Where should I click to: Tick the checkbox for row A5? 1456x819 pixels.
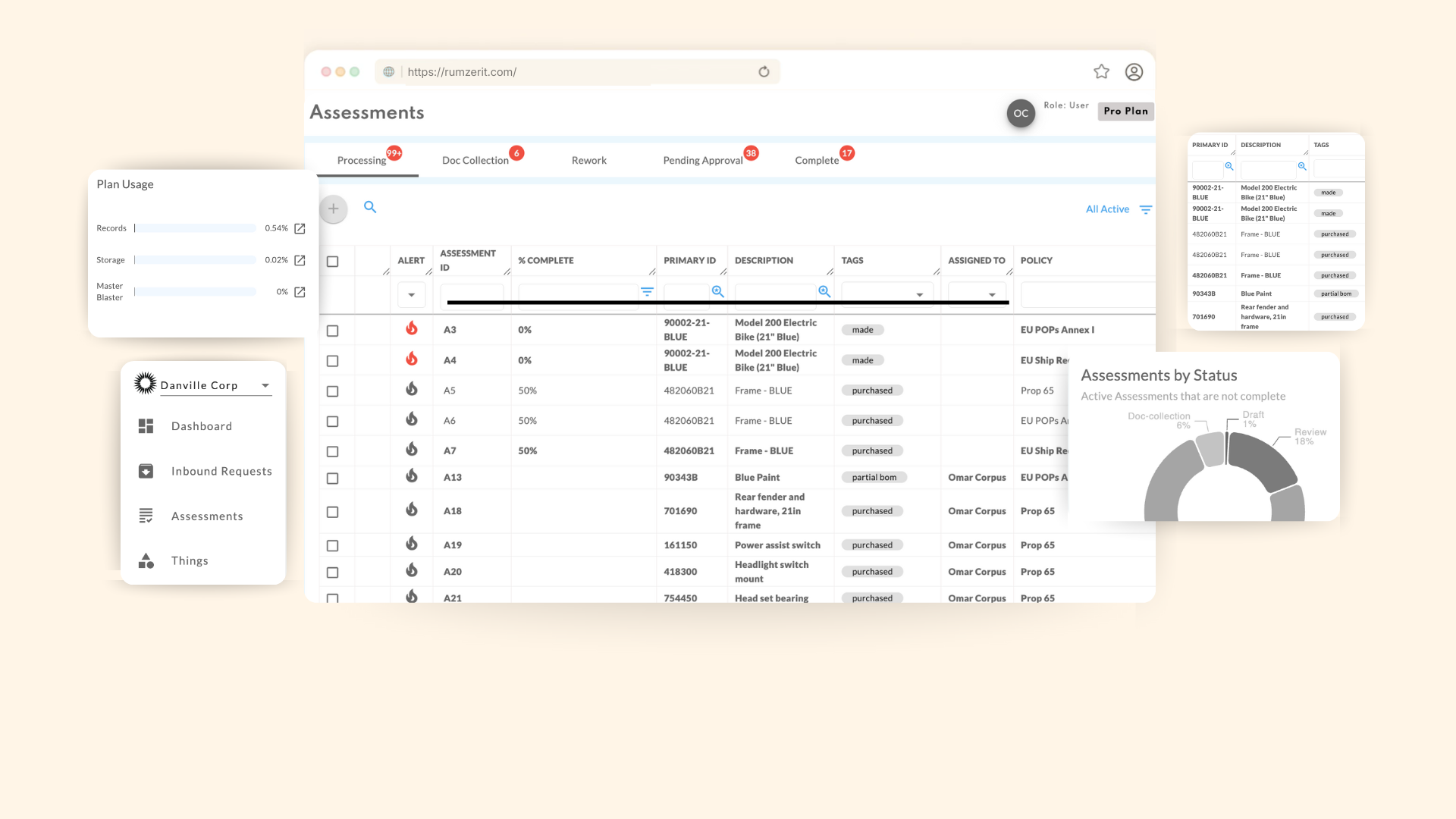pyautogui.click(x=332, y=391)
